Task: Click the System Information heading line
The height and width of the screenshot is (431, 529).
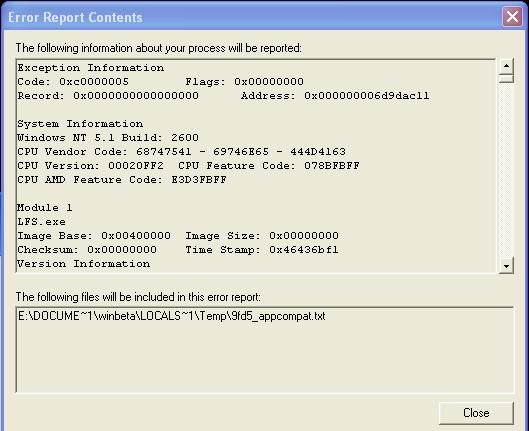Action: point(80,124)
